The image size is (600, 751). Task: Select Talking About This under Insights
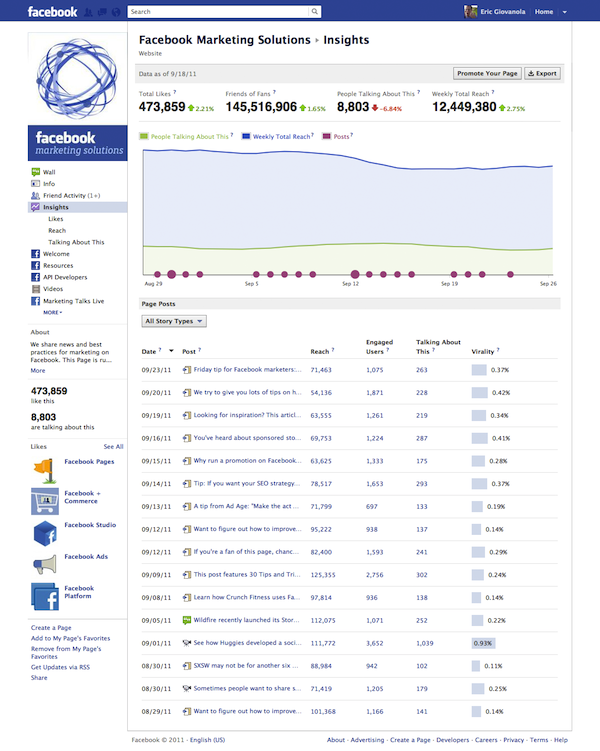(76, 242)
